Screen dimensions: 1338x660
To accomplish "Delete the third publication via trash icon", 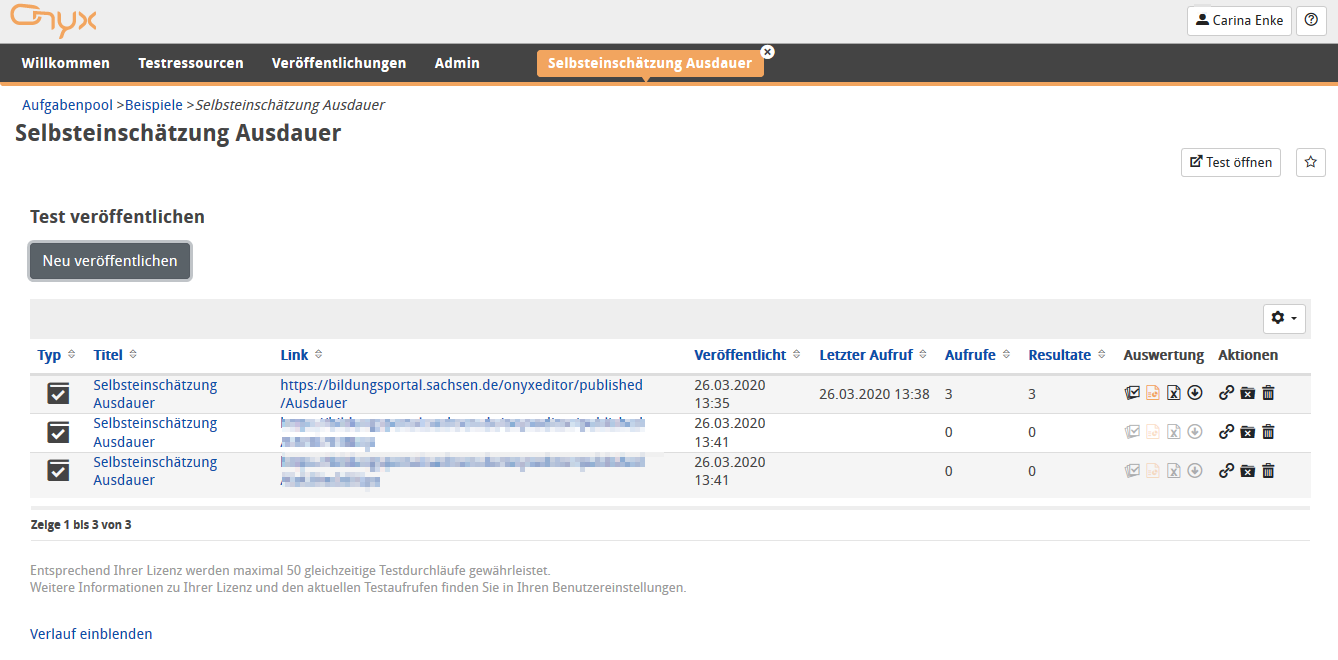I will [1268, 470].
